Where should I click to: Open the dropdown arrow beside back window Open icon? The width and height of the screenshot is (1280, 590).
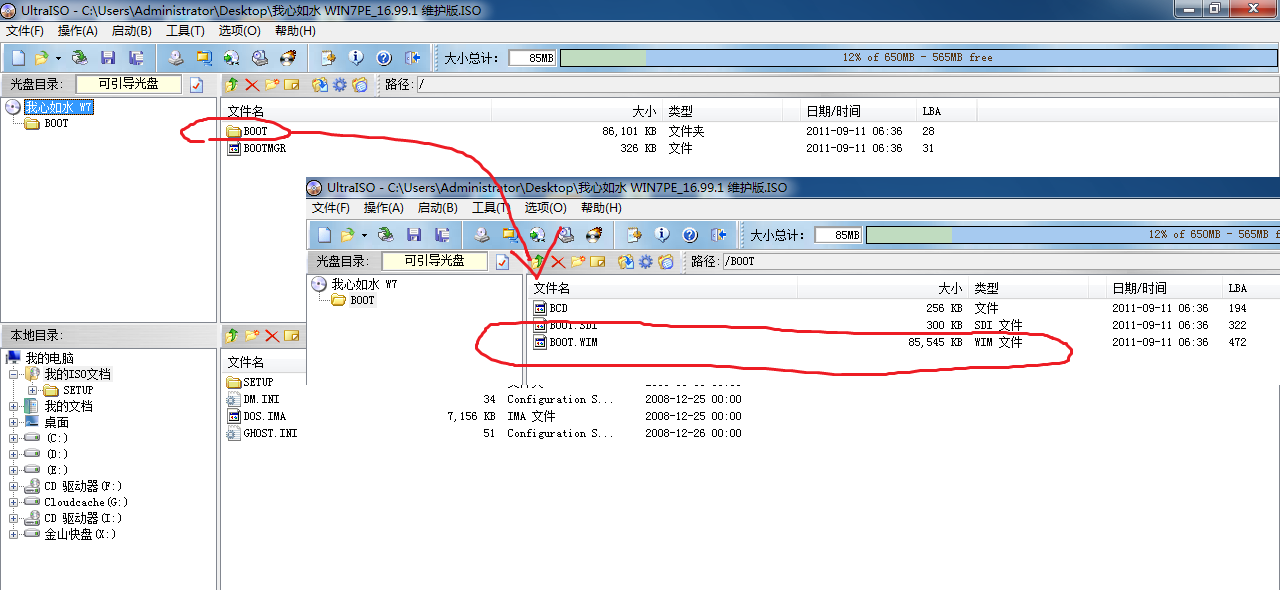click(x=58, y=58)
